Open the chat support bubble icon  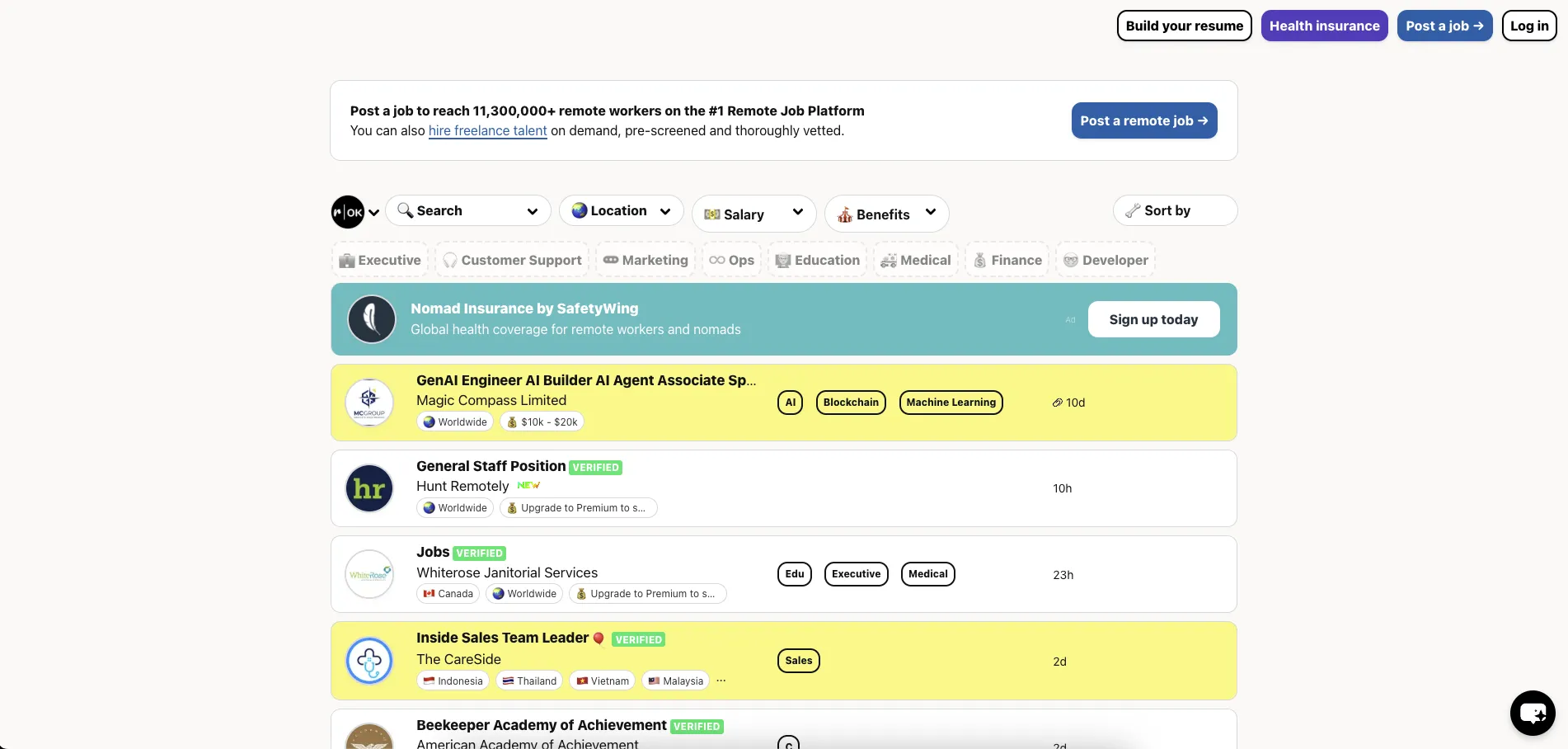click(1533, 713)
